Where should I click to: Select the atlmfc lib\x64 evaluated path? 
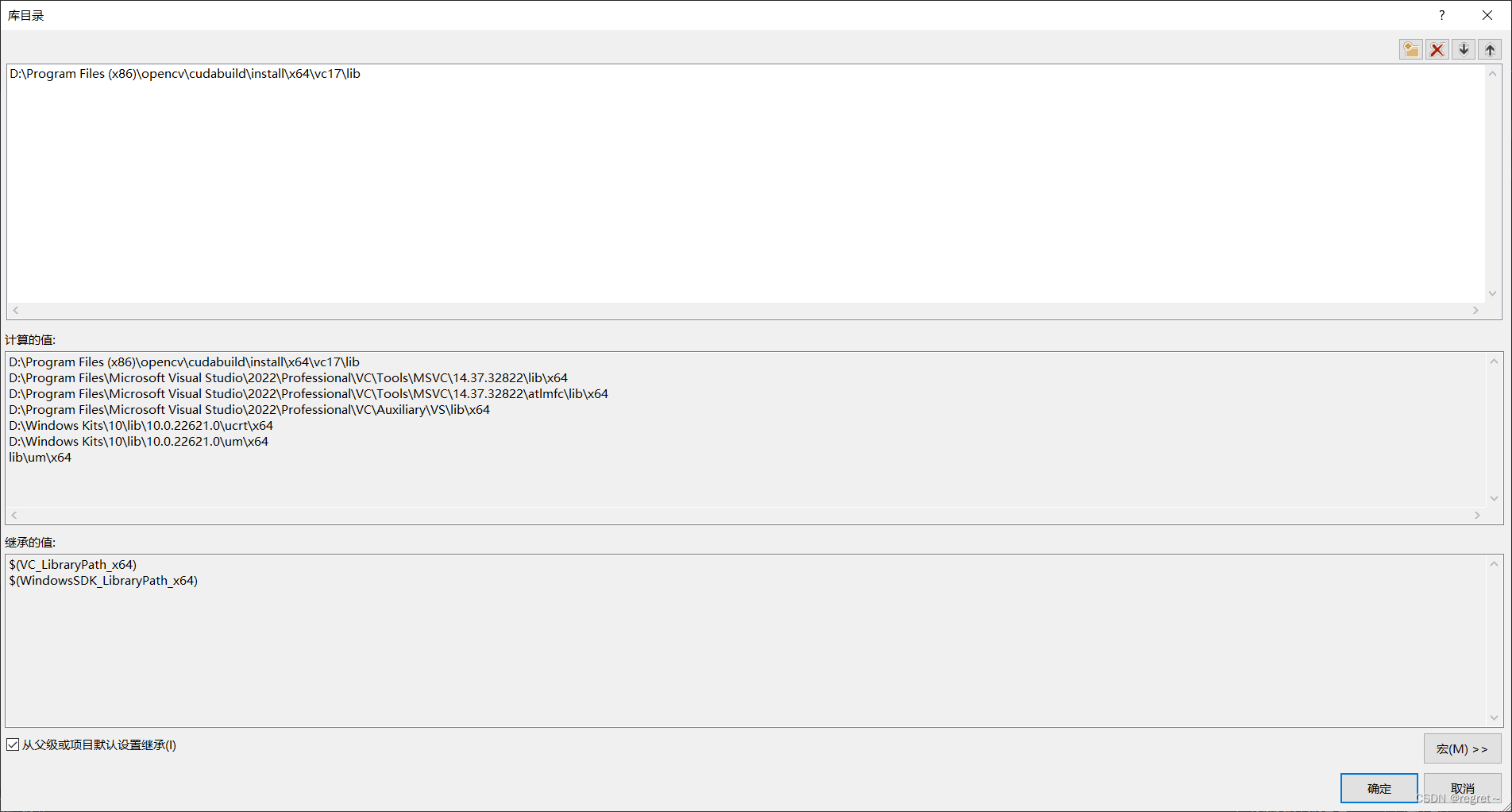click(x=308, y=393)
